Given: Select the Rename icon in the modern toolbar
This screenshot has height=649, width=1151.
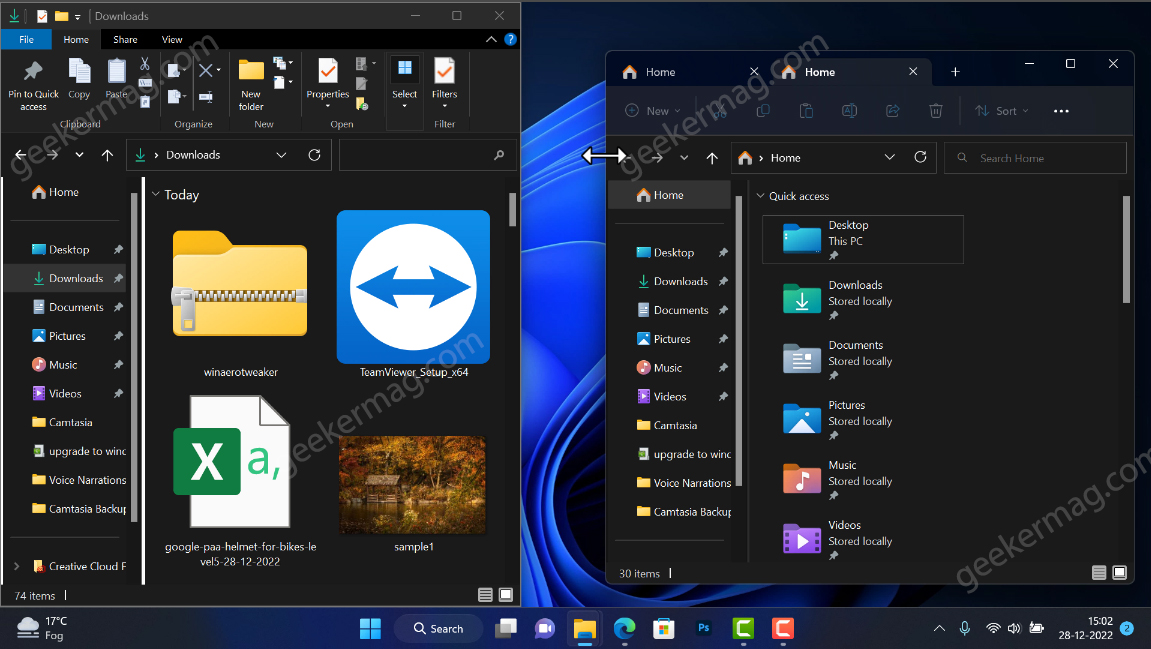Looking at the screenshot, I should (849, 111).
